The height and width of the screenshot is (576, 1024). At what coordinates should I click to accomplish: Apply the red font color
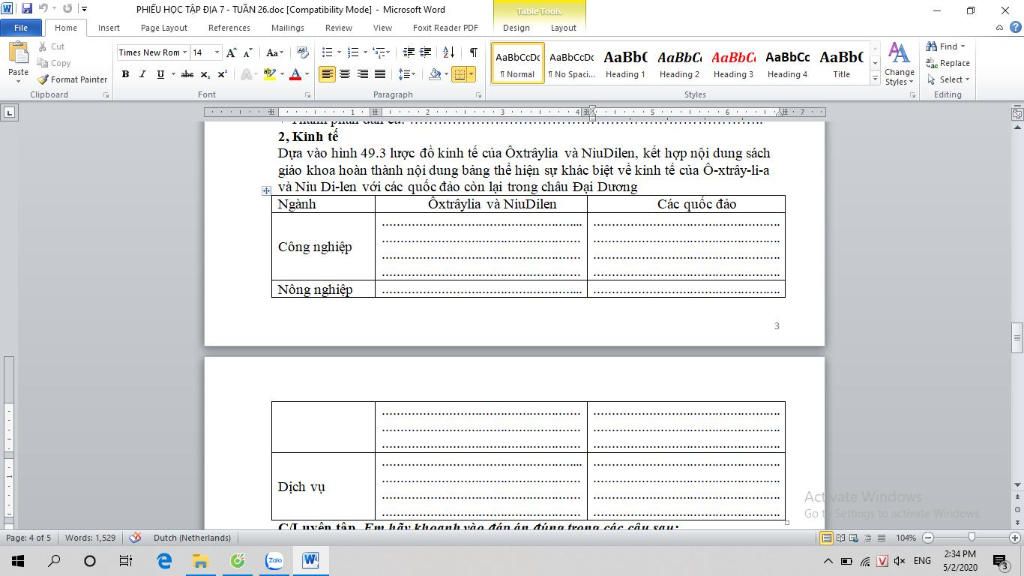coord(295,74)
